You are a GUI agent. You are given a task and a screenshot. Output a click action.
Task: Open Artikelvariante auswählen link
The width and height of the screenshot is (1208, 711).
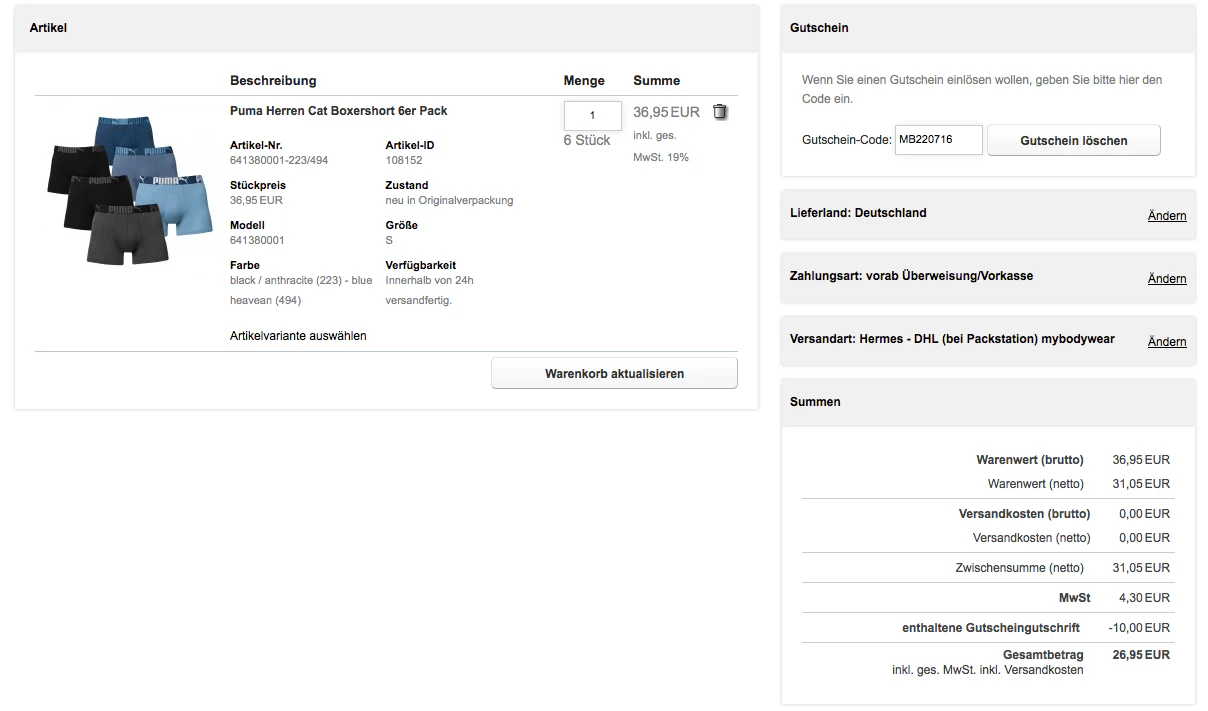click(x=298, y=336)
